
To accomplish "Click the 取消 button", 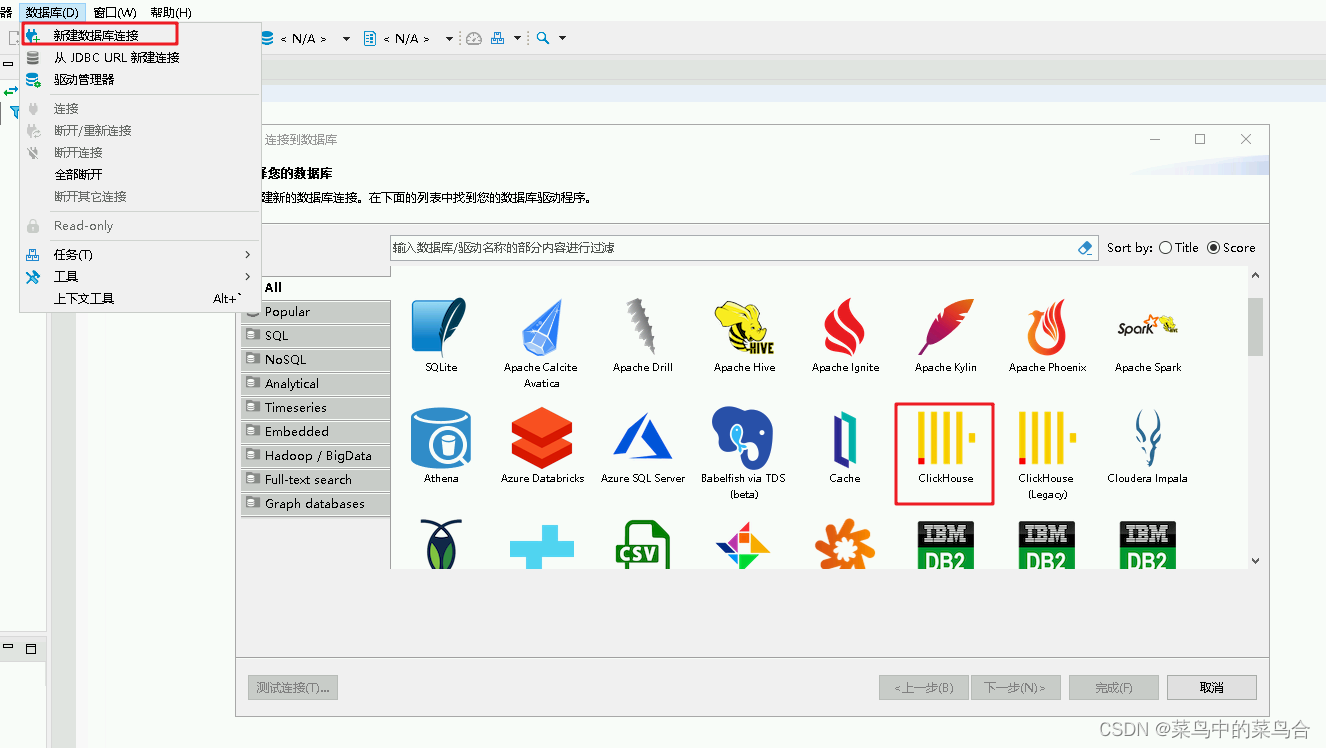I will (x=1212, y=687).
